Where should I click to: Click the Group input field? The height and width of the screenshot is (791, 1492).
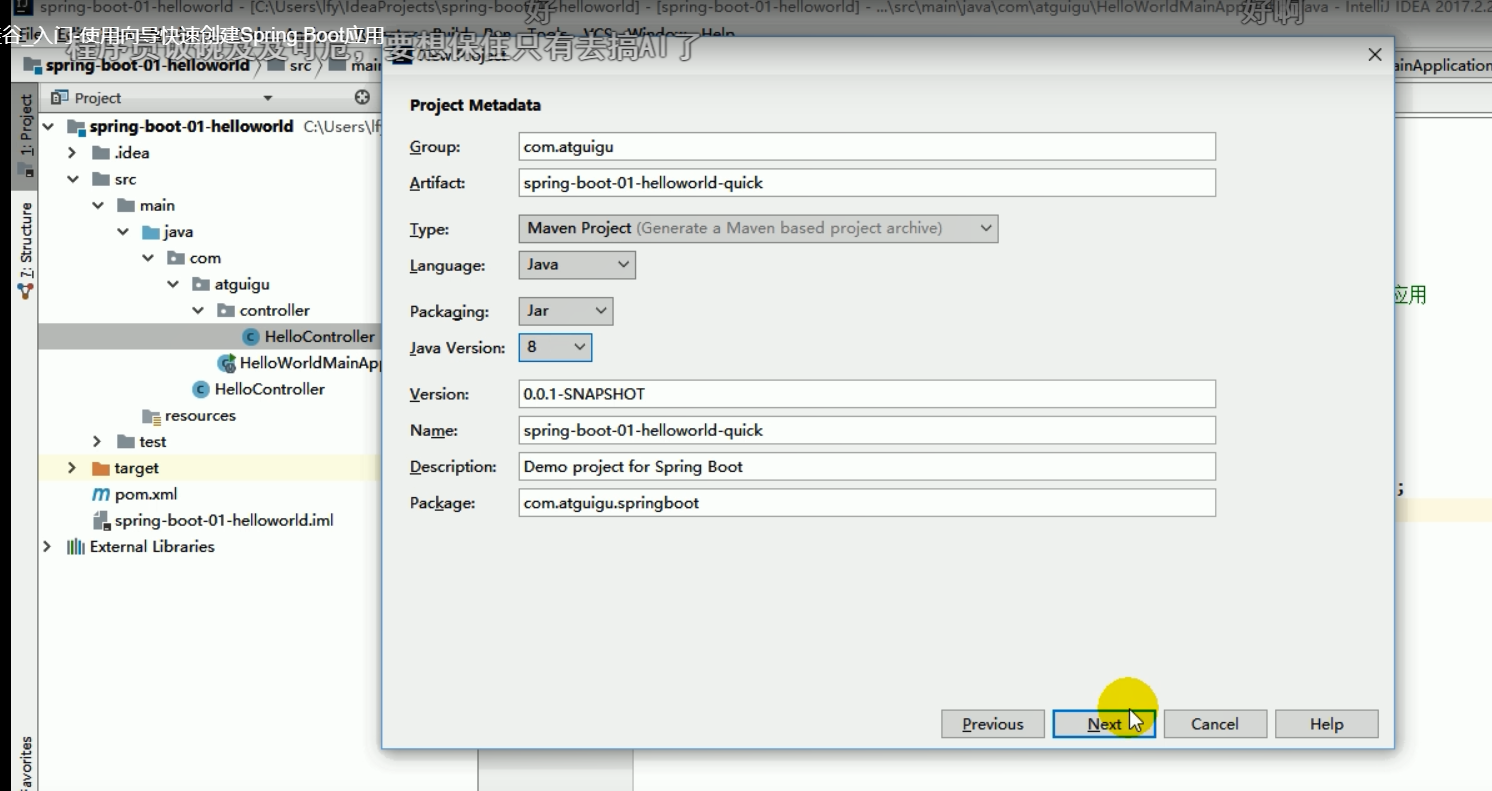[867, 147]
